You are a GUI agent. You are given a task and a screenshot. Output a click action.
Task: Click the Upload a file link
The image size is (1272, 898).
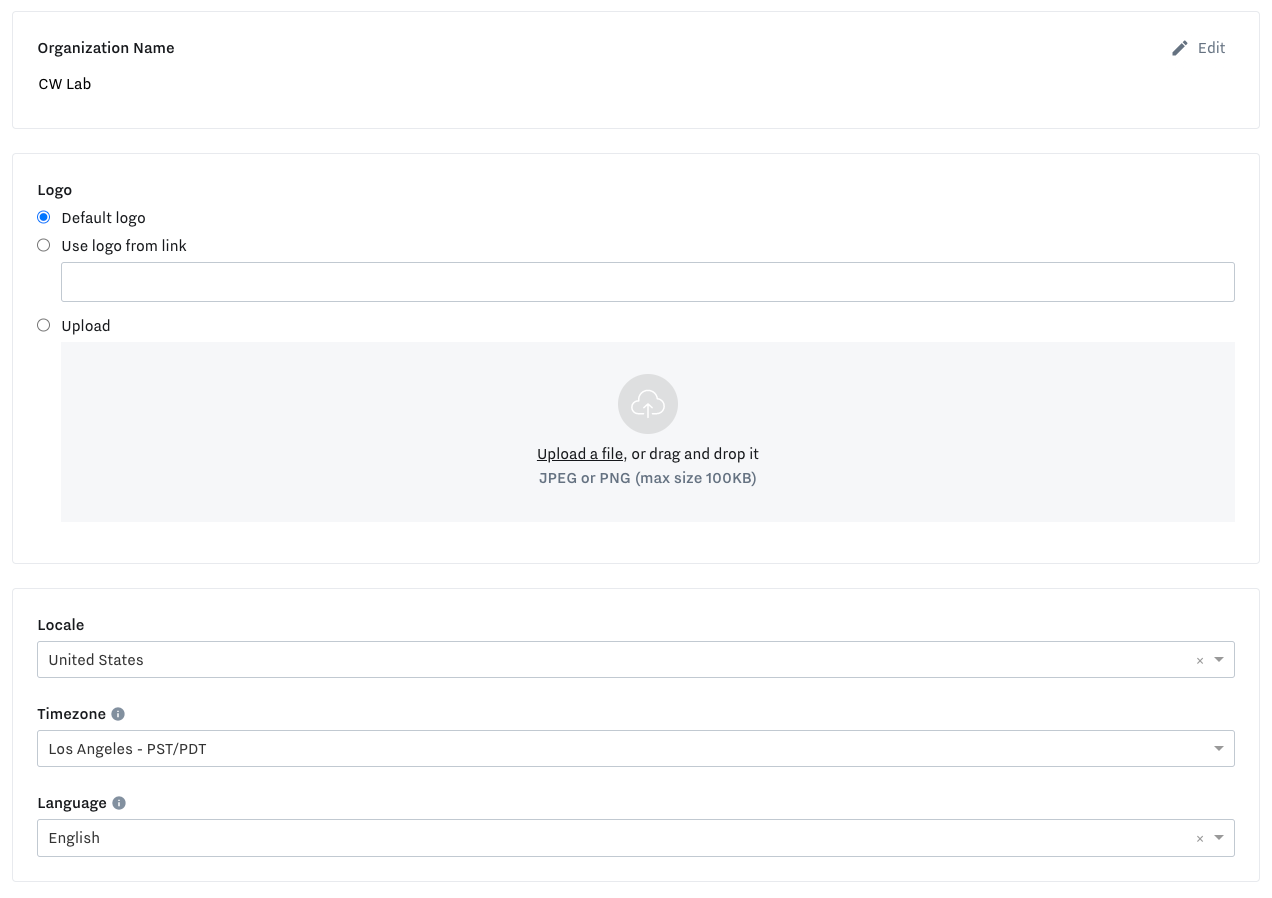(580, 454)
